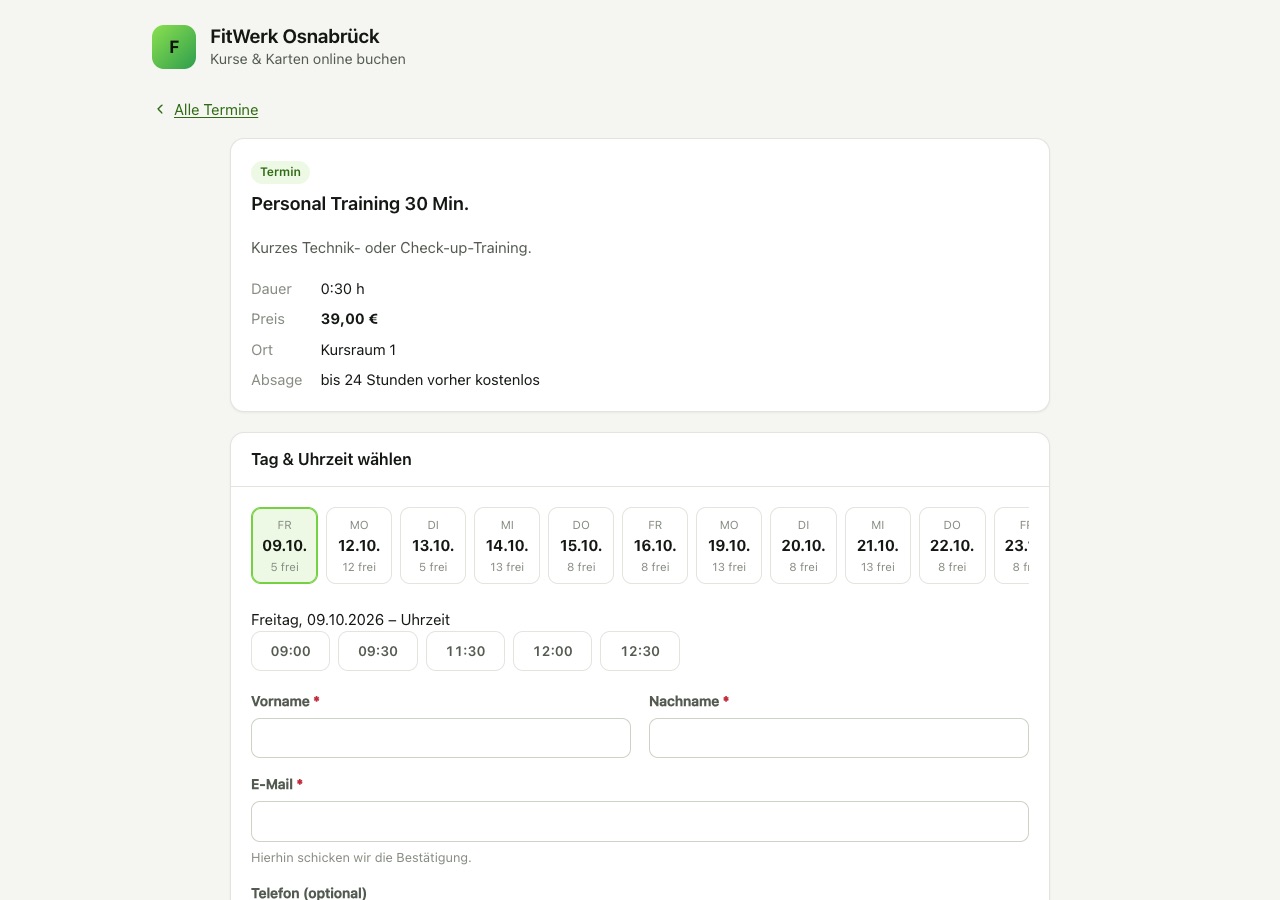The width and height of the screenshot is (1280, 900).
Task: Pick the 09:30 time slot
Action: pyautogui.click(x=378, y=651)
